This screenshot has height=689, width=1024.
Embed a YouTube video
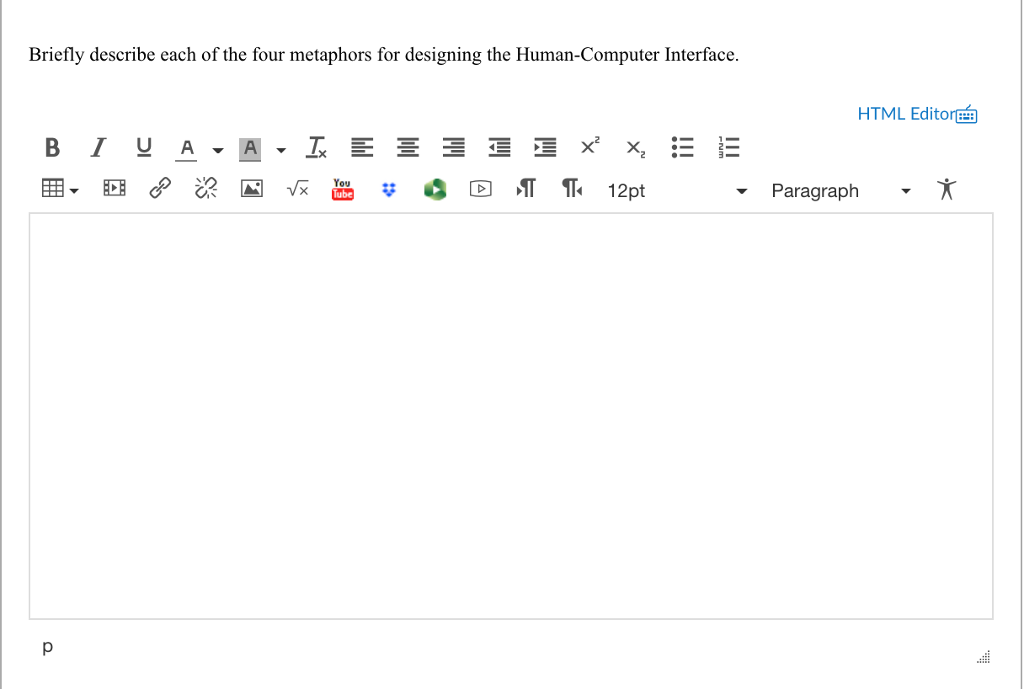pyautogui.click(x=342, y=189)
